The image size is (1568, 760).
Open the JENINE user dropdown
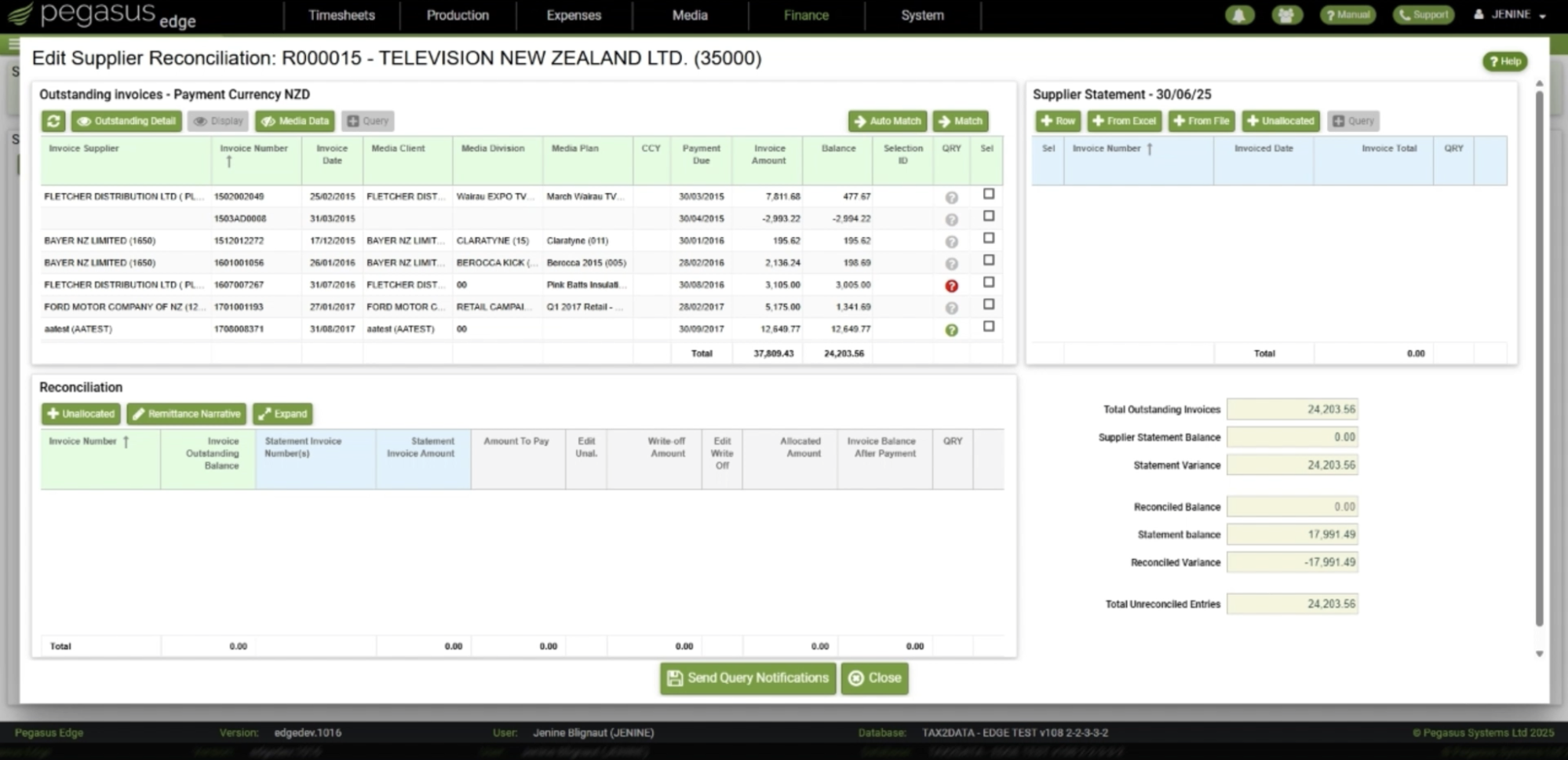[x=1510, y=15]
